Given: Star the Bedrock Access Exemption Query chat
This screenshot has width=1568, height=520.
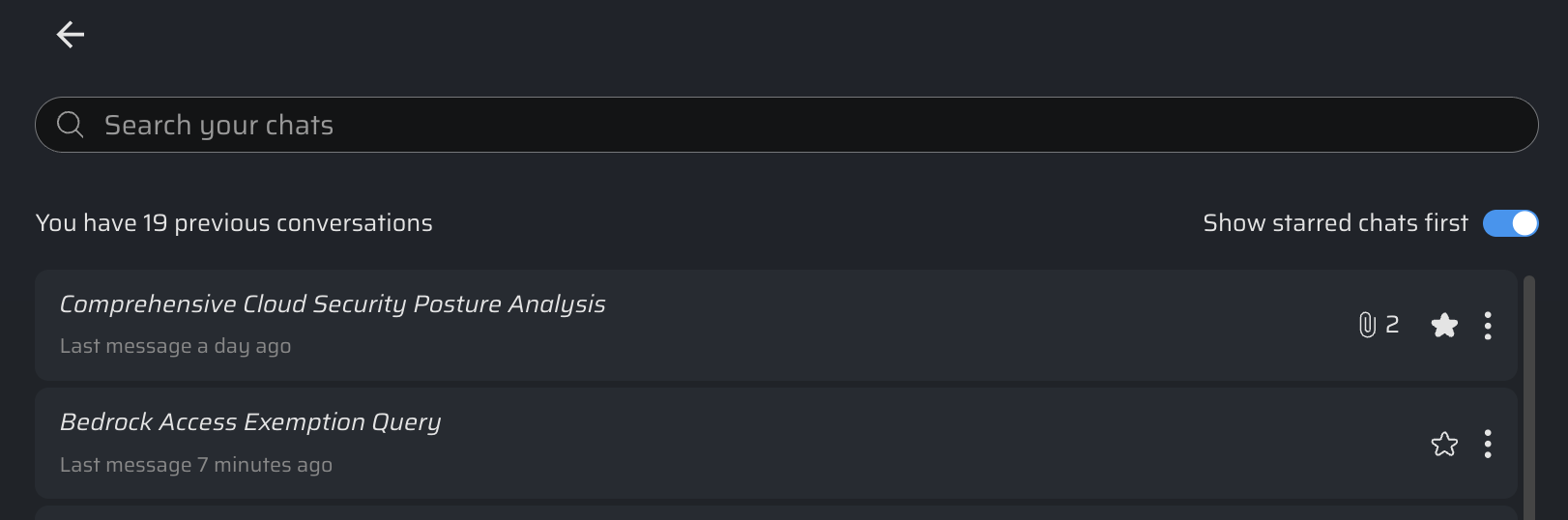Looking at the screenshot, I should [1444, 444].
